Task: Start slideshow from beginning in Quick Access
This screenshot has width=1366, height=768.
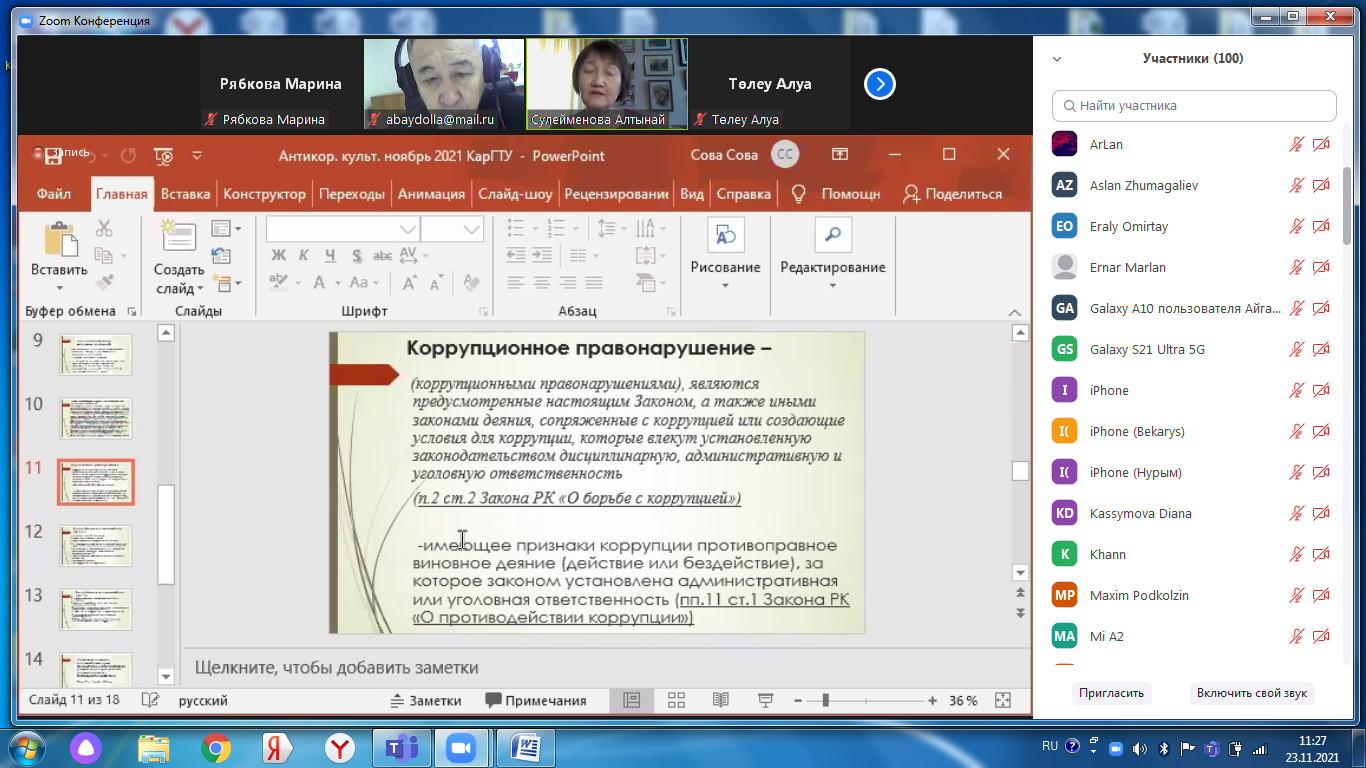Action: pos(164,155)
